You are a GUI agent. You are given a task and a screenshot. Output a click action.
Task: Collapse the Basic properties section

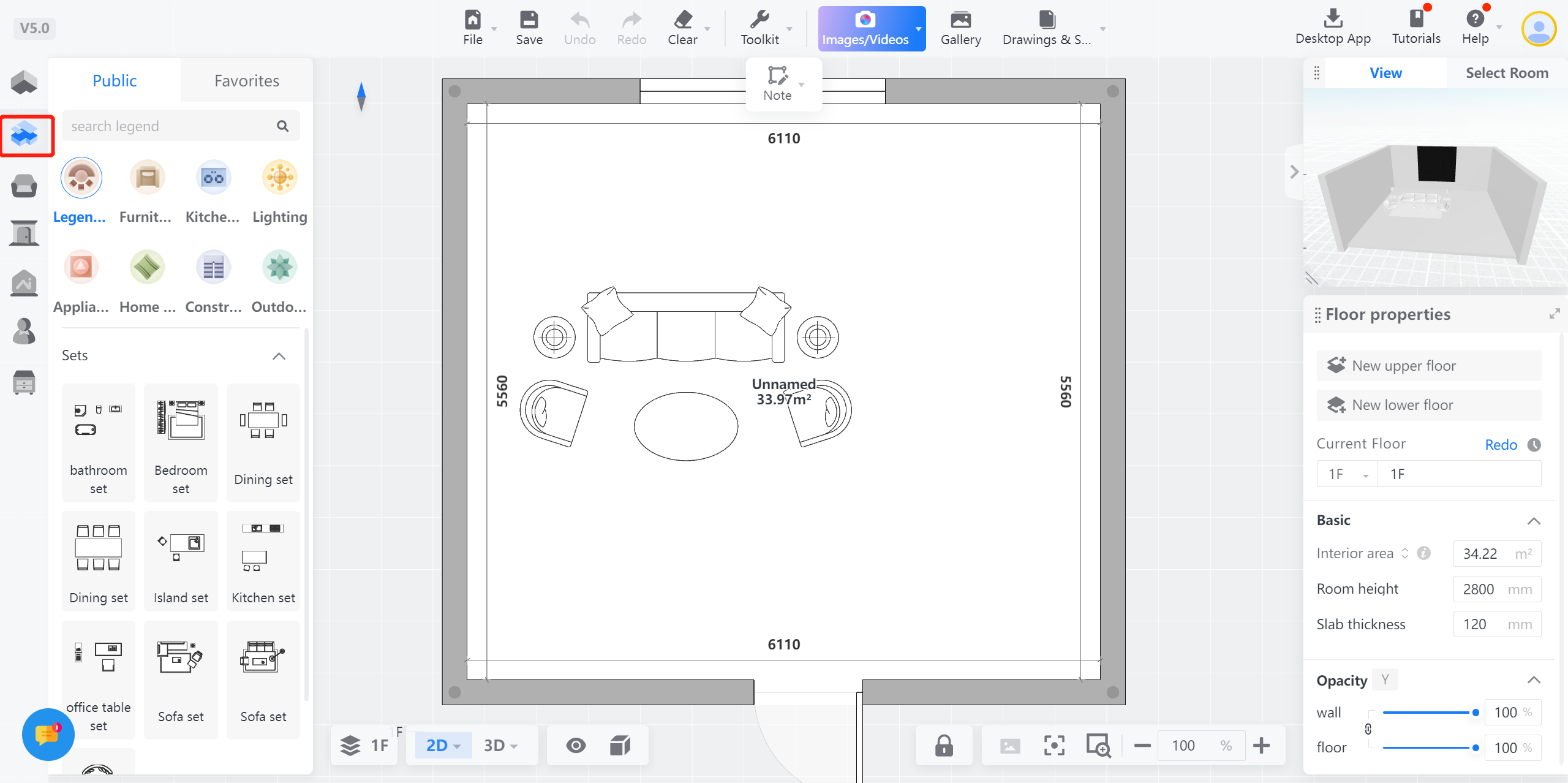tap(1533, 521)
